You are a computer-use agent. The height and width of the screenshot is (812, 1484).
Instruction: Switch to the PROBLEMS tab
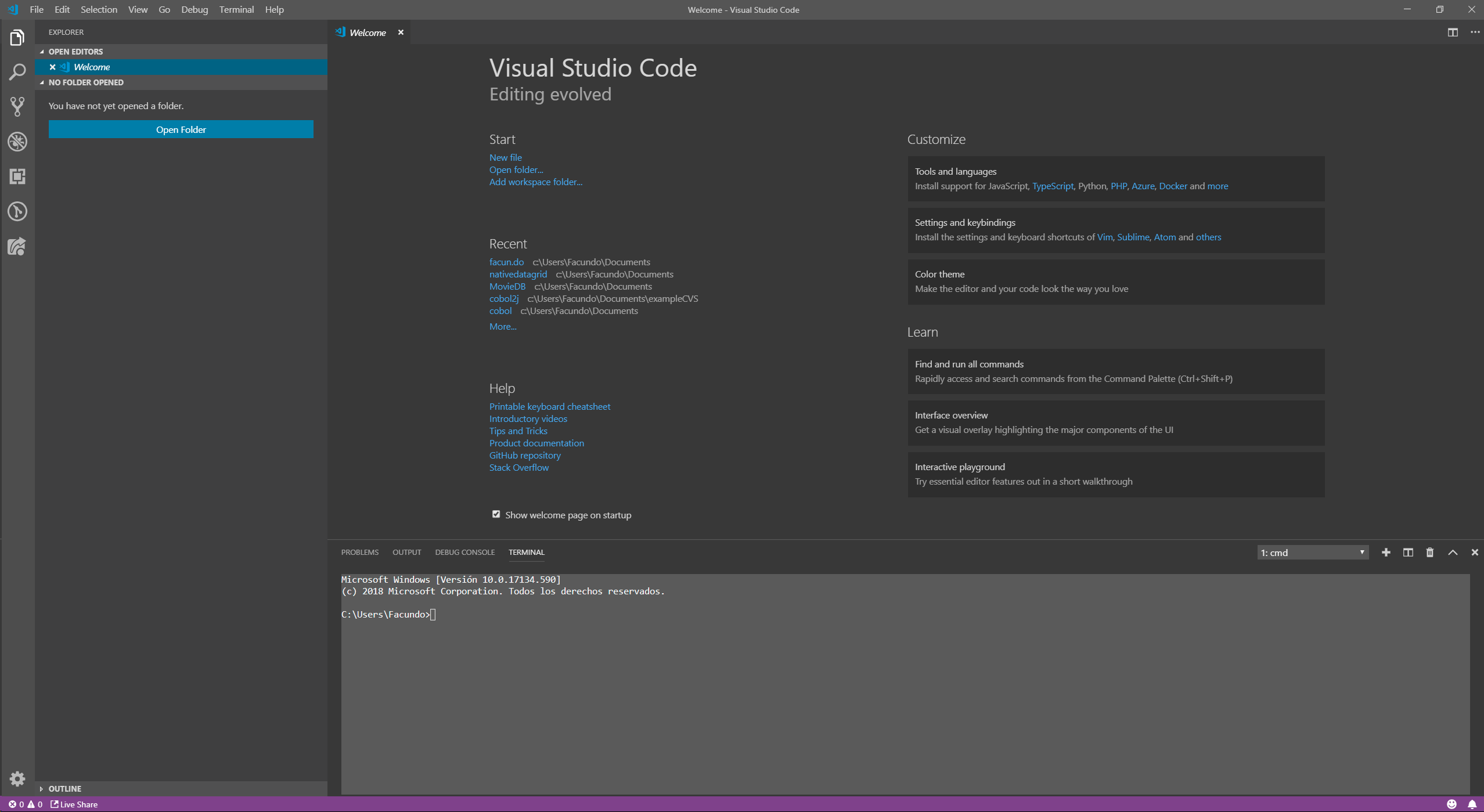coord(360,552)
